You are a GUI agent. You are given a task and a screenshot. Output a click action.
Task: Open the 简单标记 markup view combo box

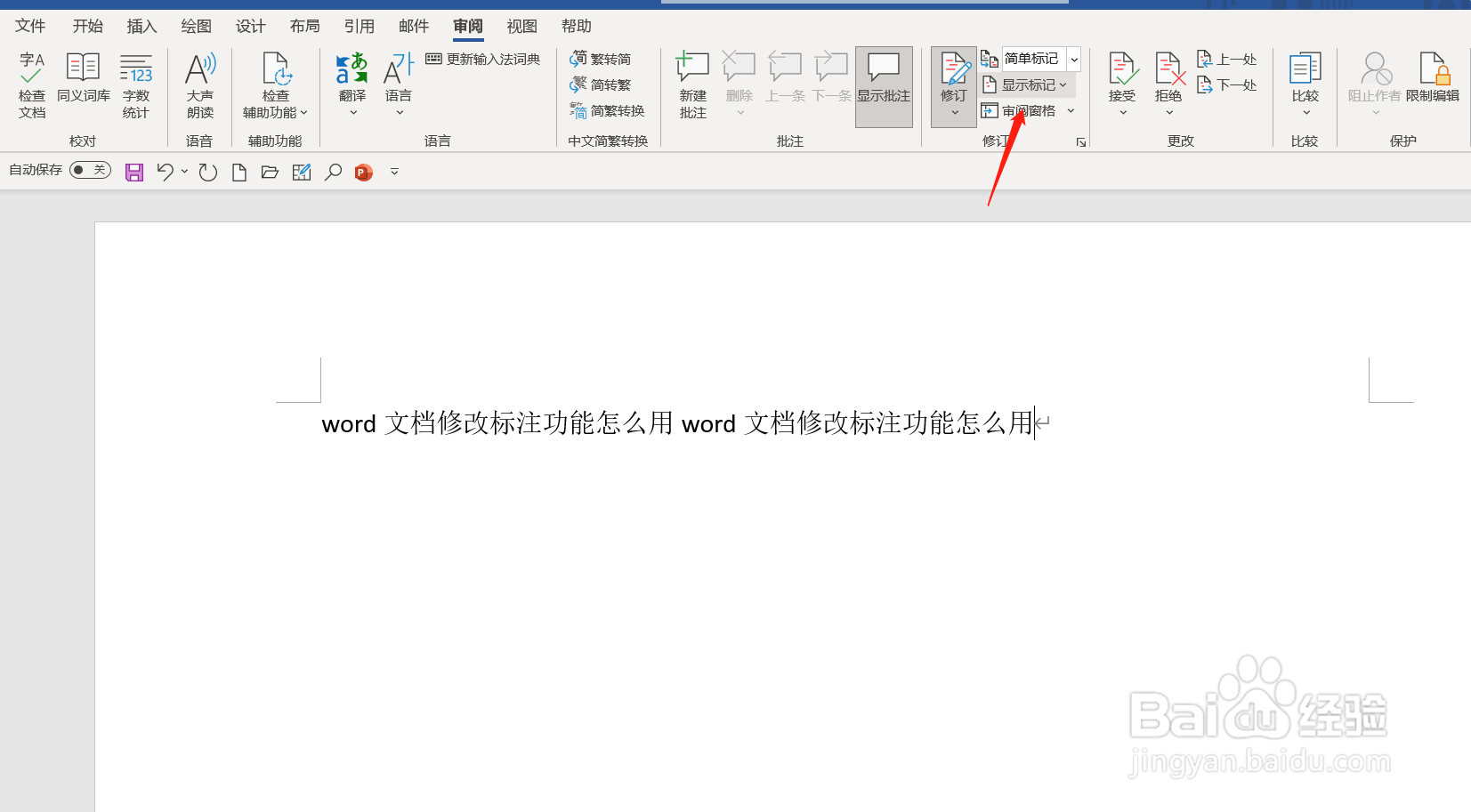pos(1041,59)
